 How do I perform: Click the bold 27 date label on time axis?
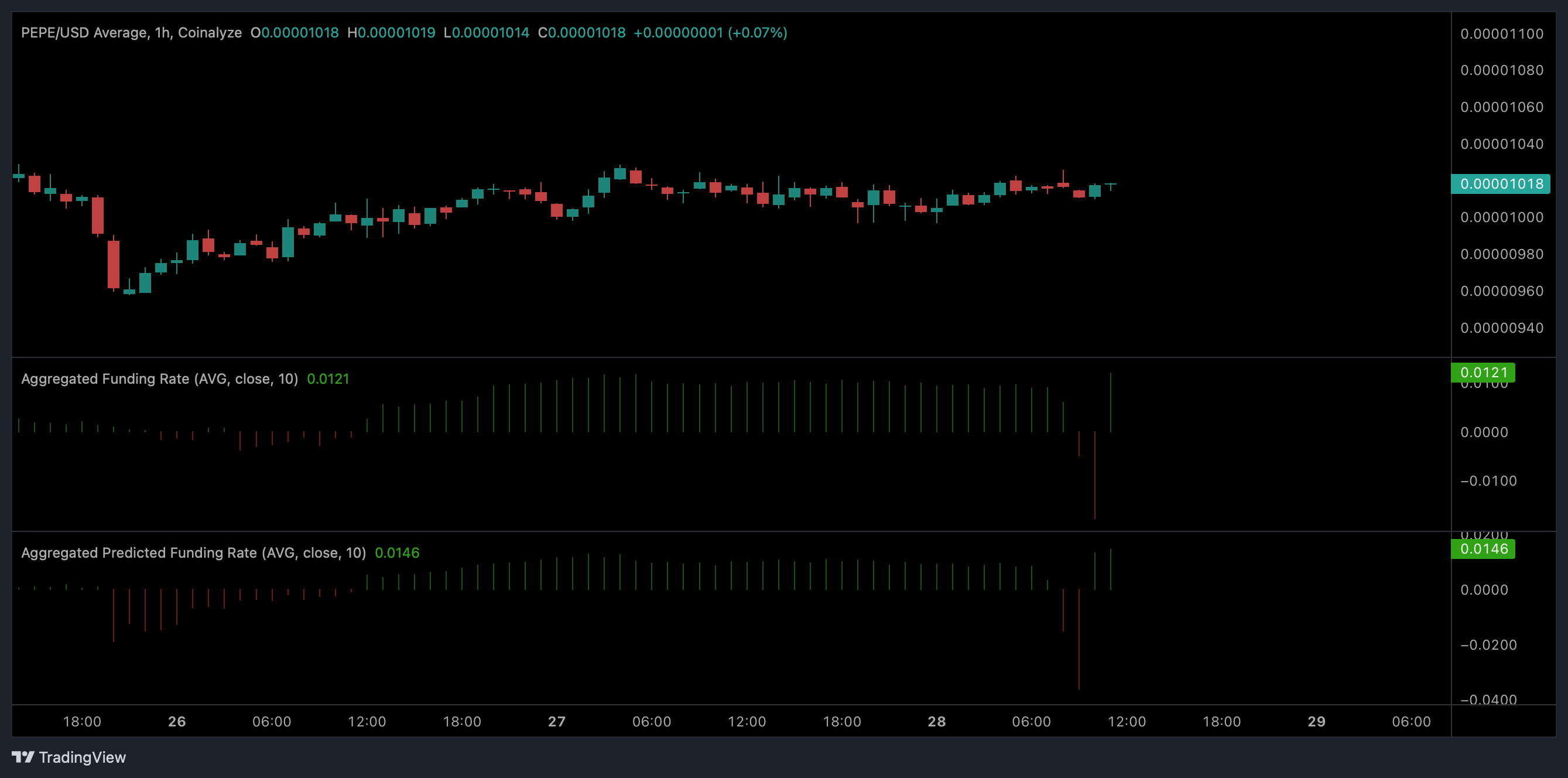[x=556, y=721]
